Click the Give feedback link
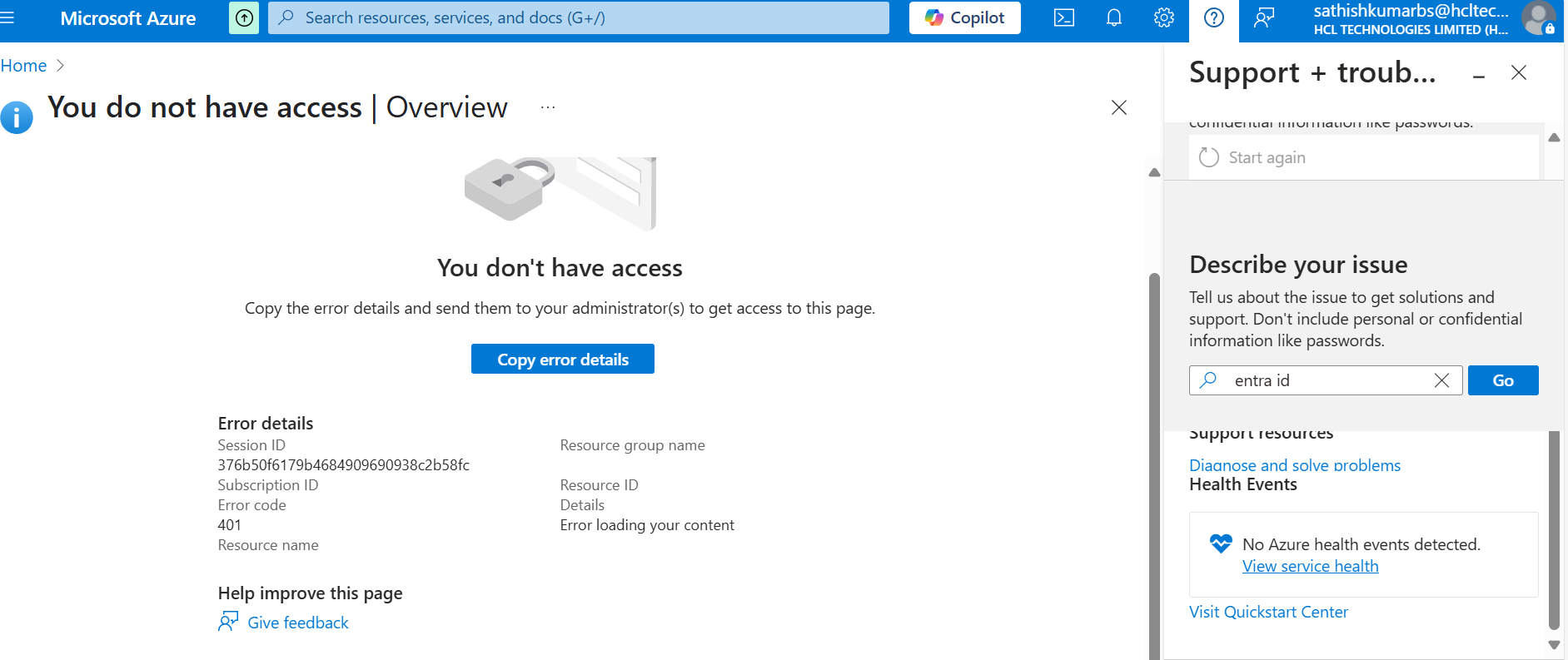1568x660 pixels. click(x=298, y=623)
